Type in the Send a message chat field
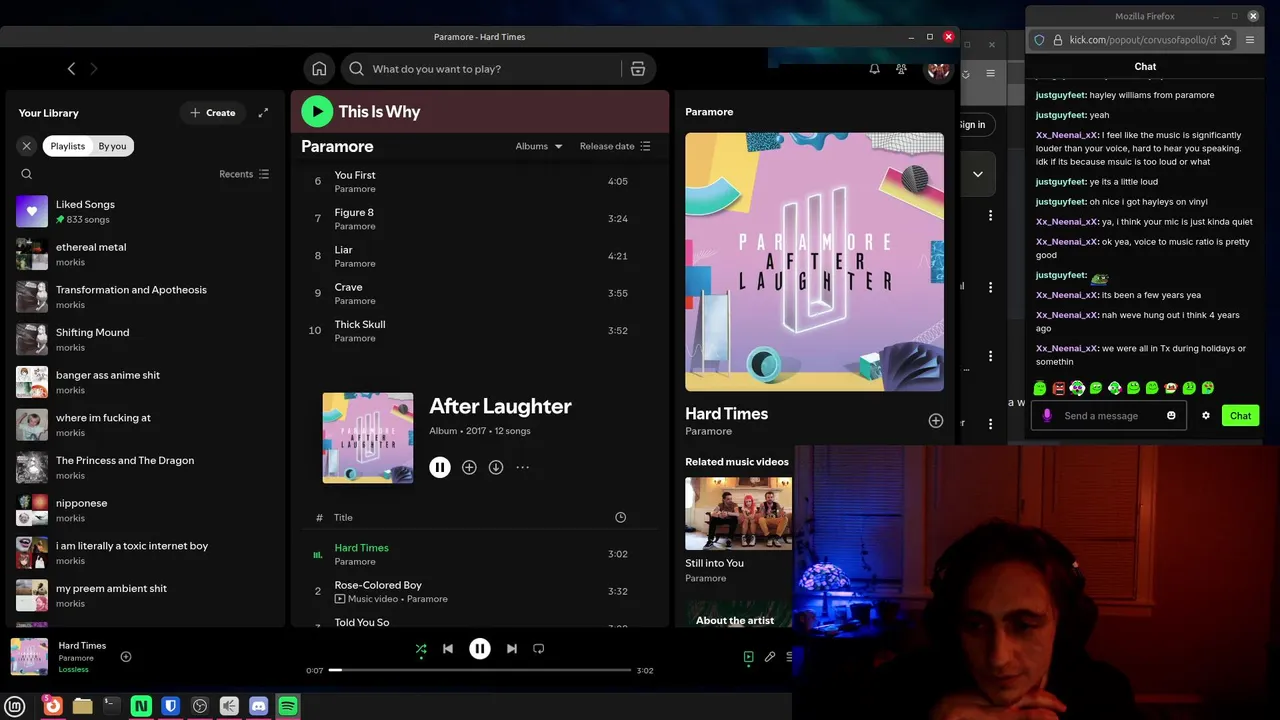The image size is (1280, 720). pyautogui.click(x=1108, y=416)
